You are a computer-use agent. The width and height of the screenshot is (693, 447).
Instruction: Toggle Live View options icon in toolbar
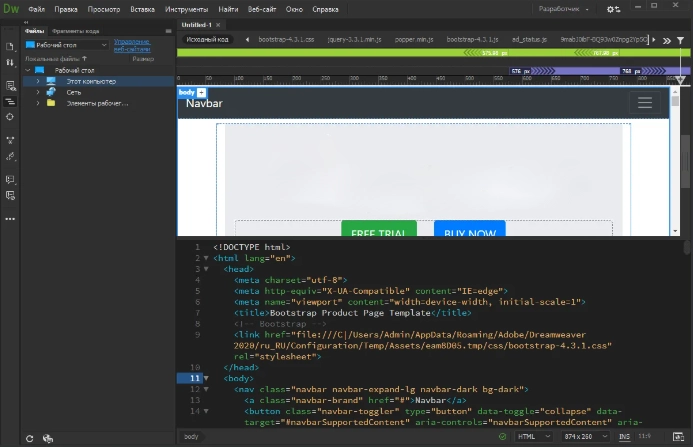(x=10, y=85)
